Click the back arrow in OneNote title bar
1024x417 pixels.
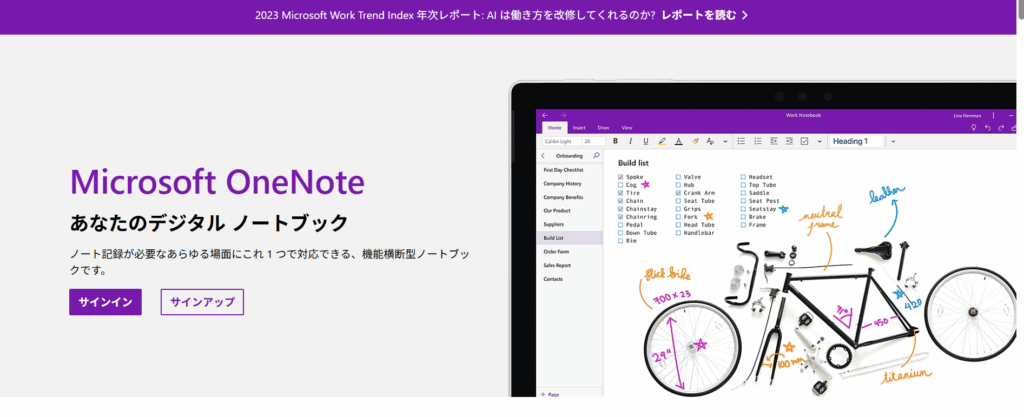tap(545, 116)
